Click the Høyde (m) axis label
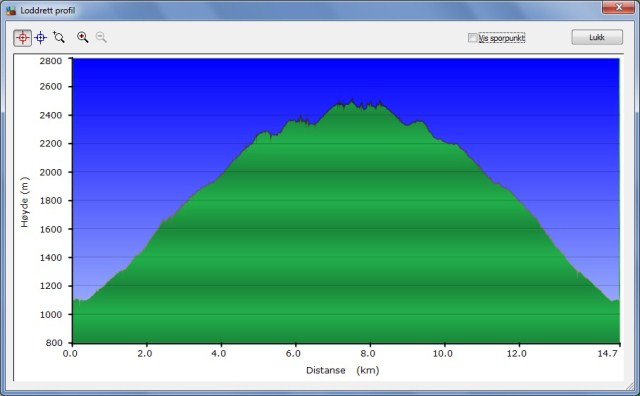Screen dimensions: 640x396 pos(24,202)
